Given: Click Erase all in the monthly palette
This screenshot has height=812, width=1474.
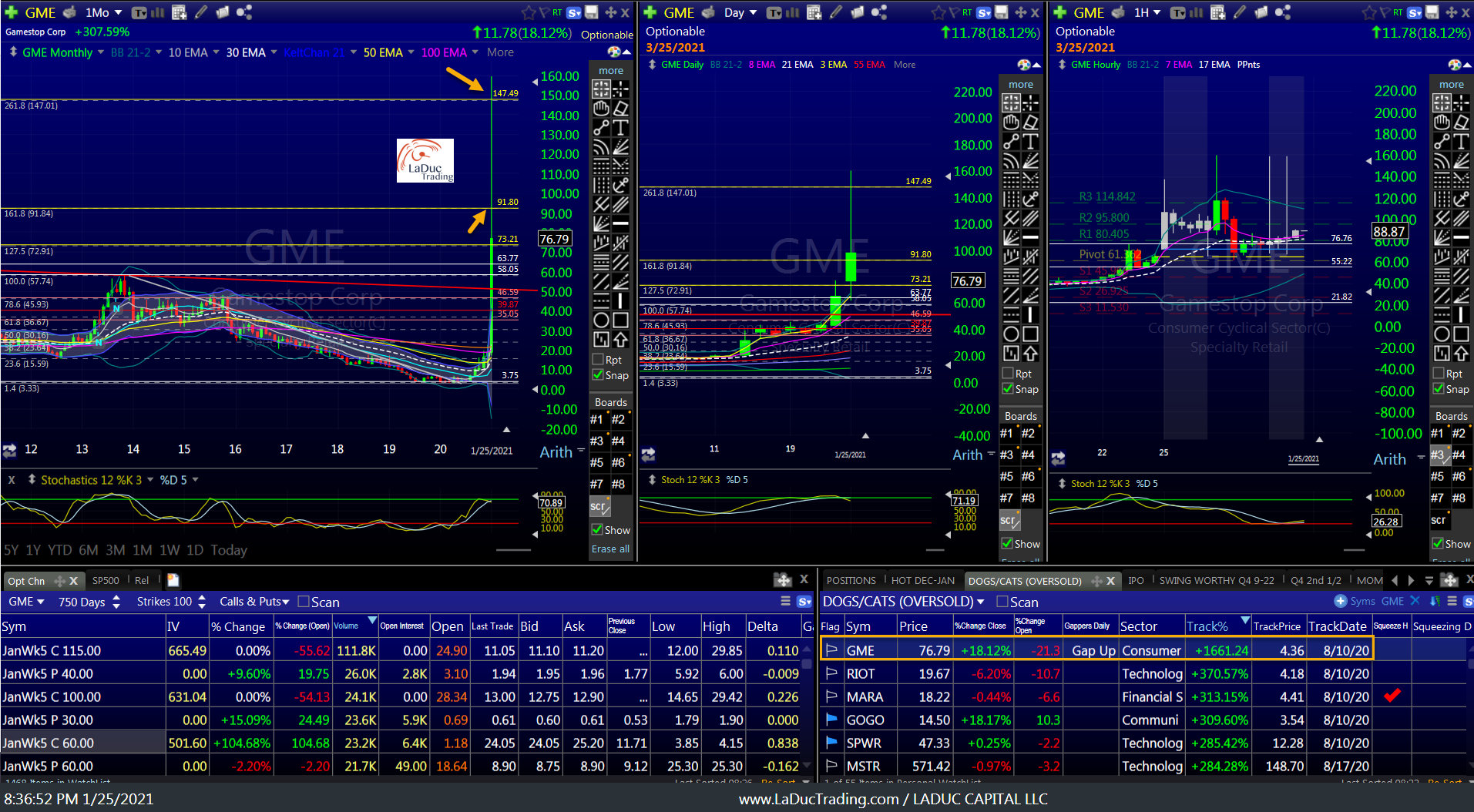Looking at the screenshot, I should coord(610,549).
